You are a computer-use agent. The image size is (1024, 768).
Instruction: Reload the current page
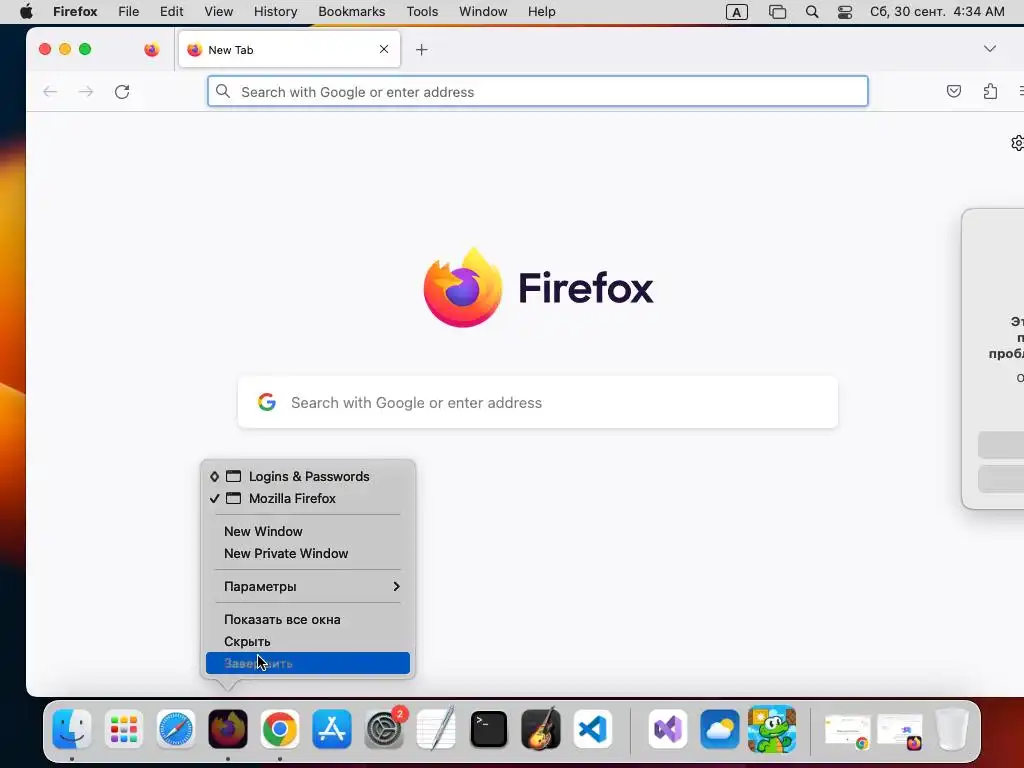click(x=122, y=92)
